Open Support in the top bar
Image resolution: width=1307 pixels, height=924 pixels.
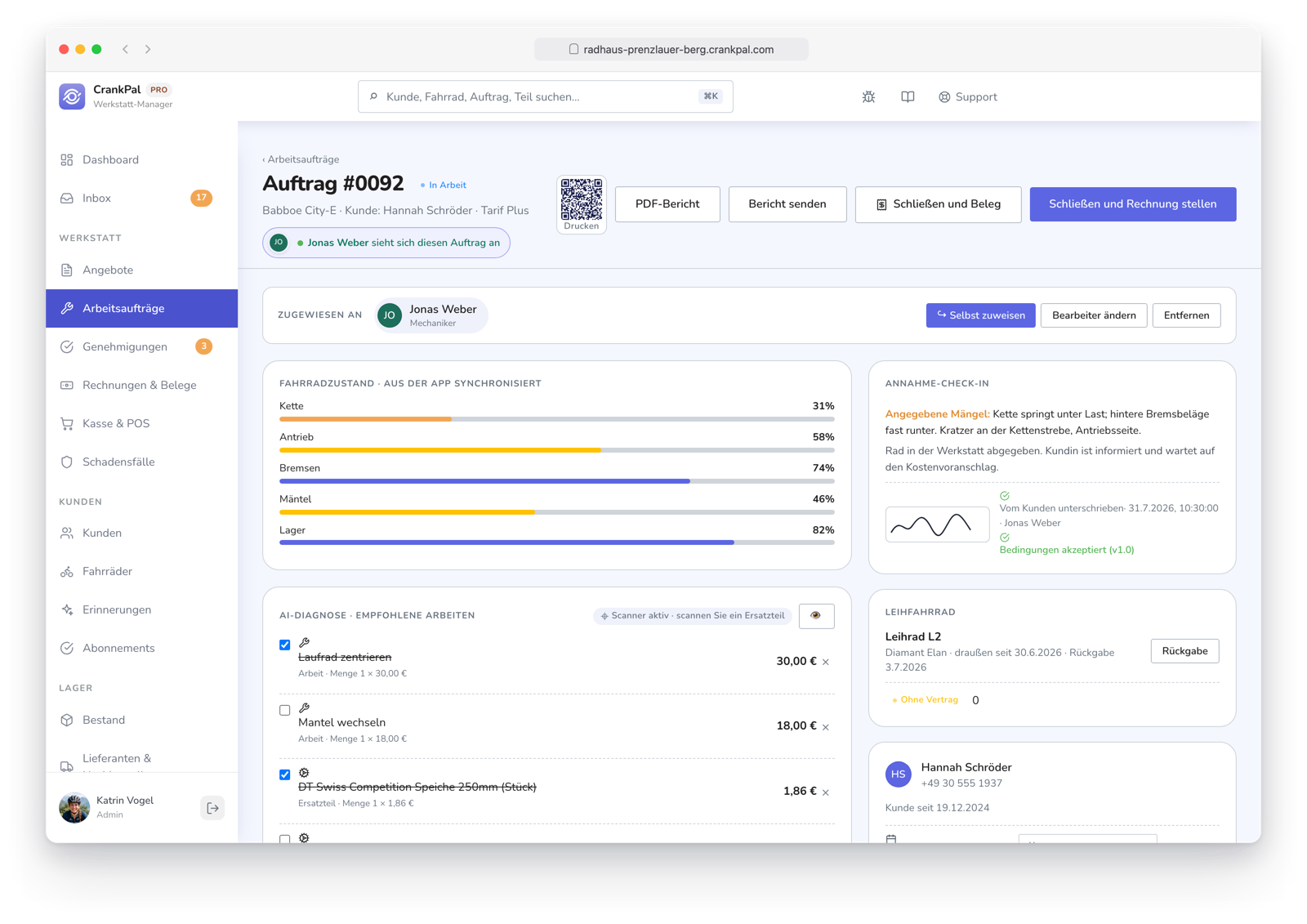tap(967, 96)
